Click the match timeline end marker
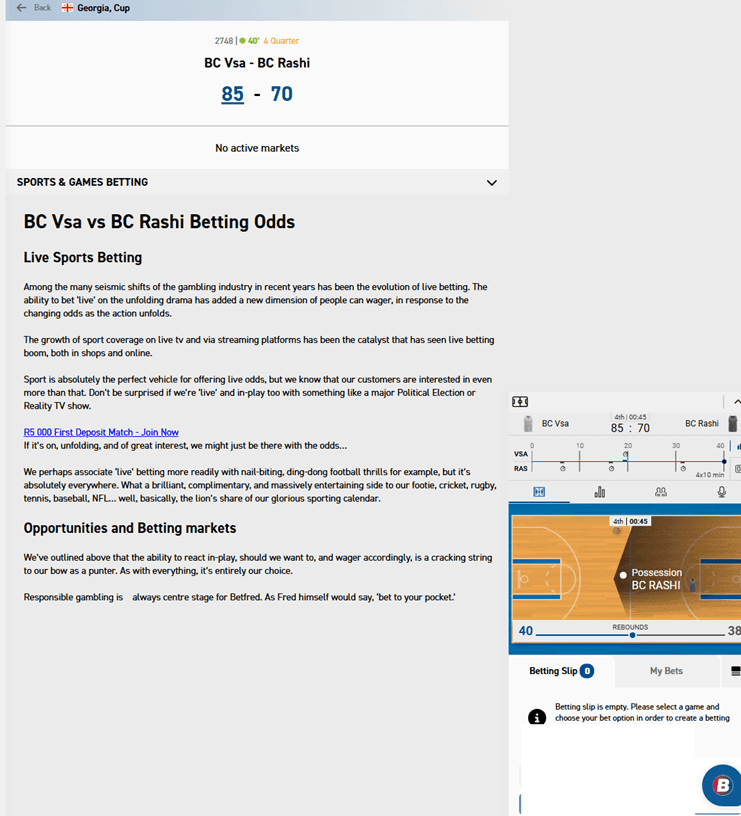Screen dimensions: 741x816 point(724,461)
